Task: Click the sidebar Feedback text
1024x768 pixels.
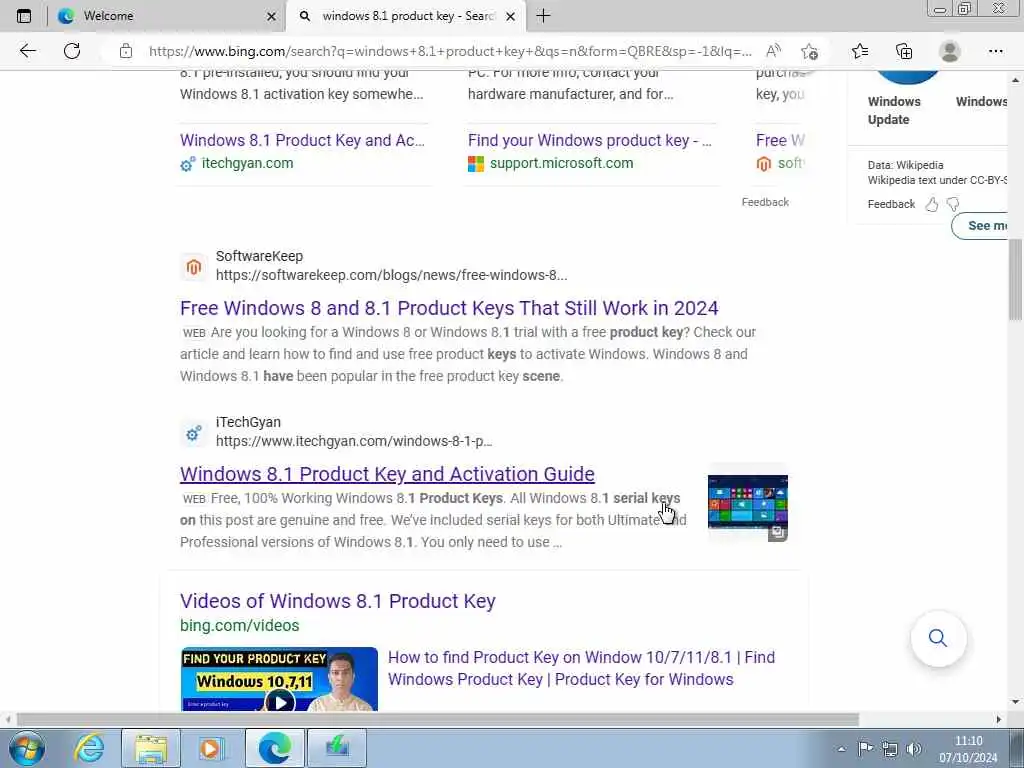Action: pyautogui.click(x=891, y=204)
